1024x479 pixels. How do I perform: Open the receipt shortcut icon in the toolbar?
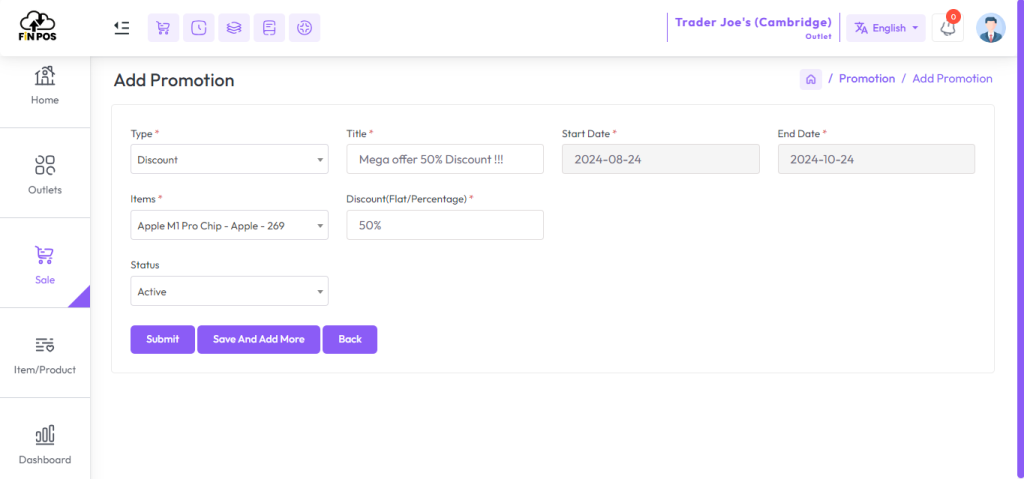[269, 28]
